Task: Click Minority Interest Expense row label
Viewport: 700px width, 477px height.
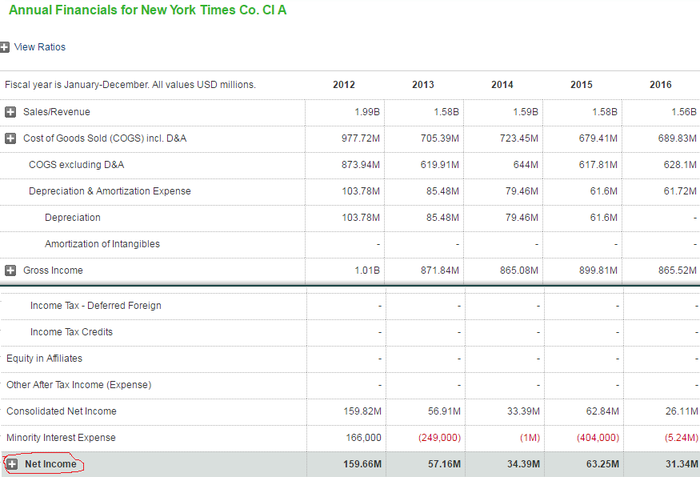Action: point(61,437)
